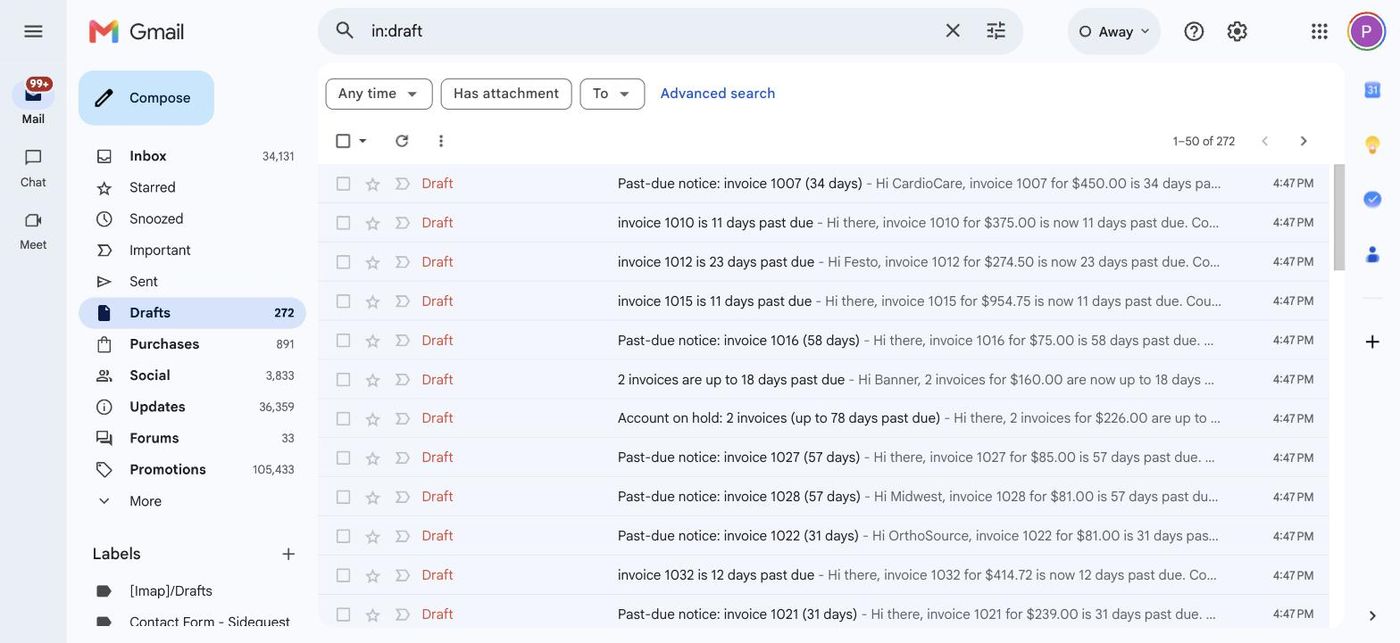
Task: Tick the select-all checkbox
Action: pyautogui.click(x=343, y=141)
